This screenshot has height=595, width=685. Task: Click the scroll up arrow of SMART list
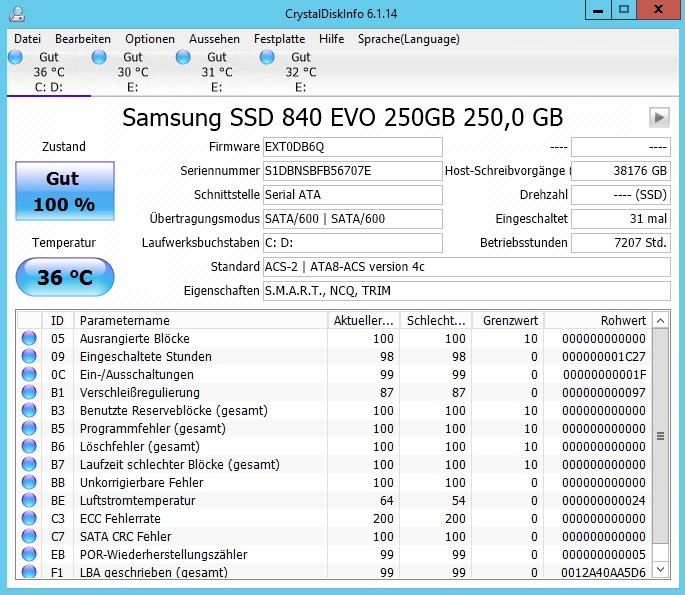661,321
